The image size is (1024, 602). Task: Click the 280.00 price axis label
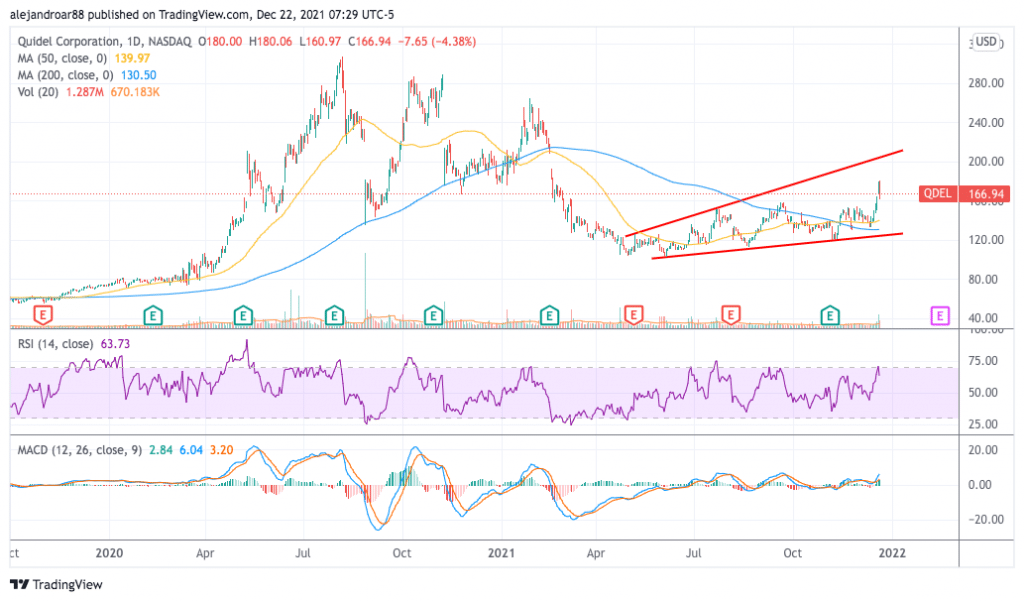click(x=986, y=83)
